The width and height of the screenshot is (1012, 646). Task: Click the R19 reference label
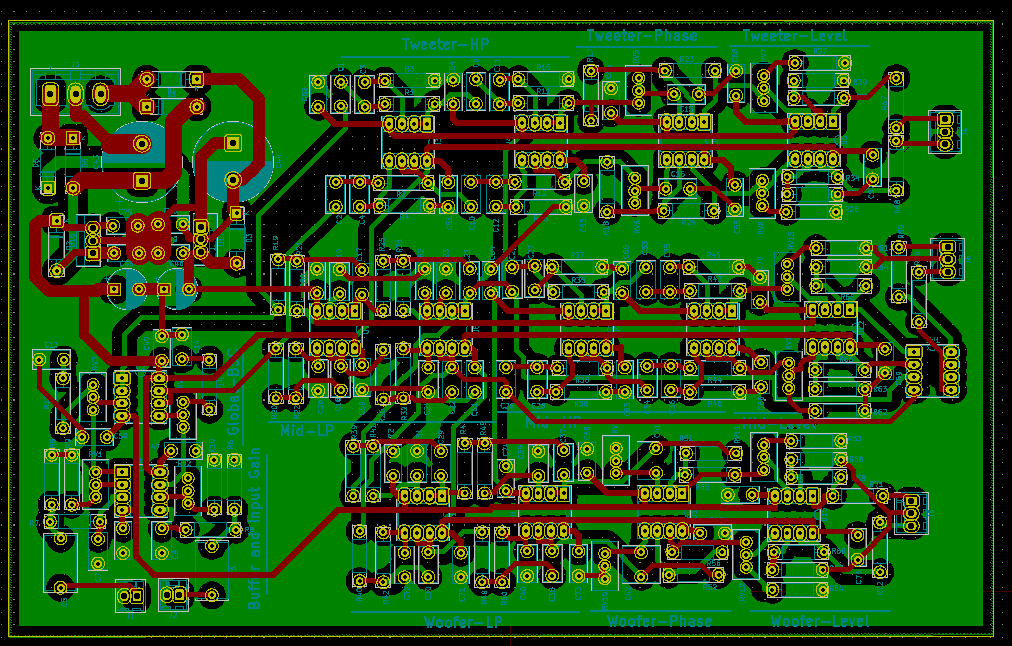pyautogui.click(x=276, y=242)
